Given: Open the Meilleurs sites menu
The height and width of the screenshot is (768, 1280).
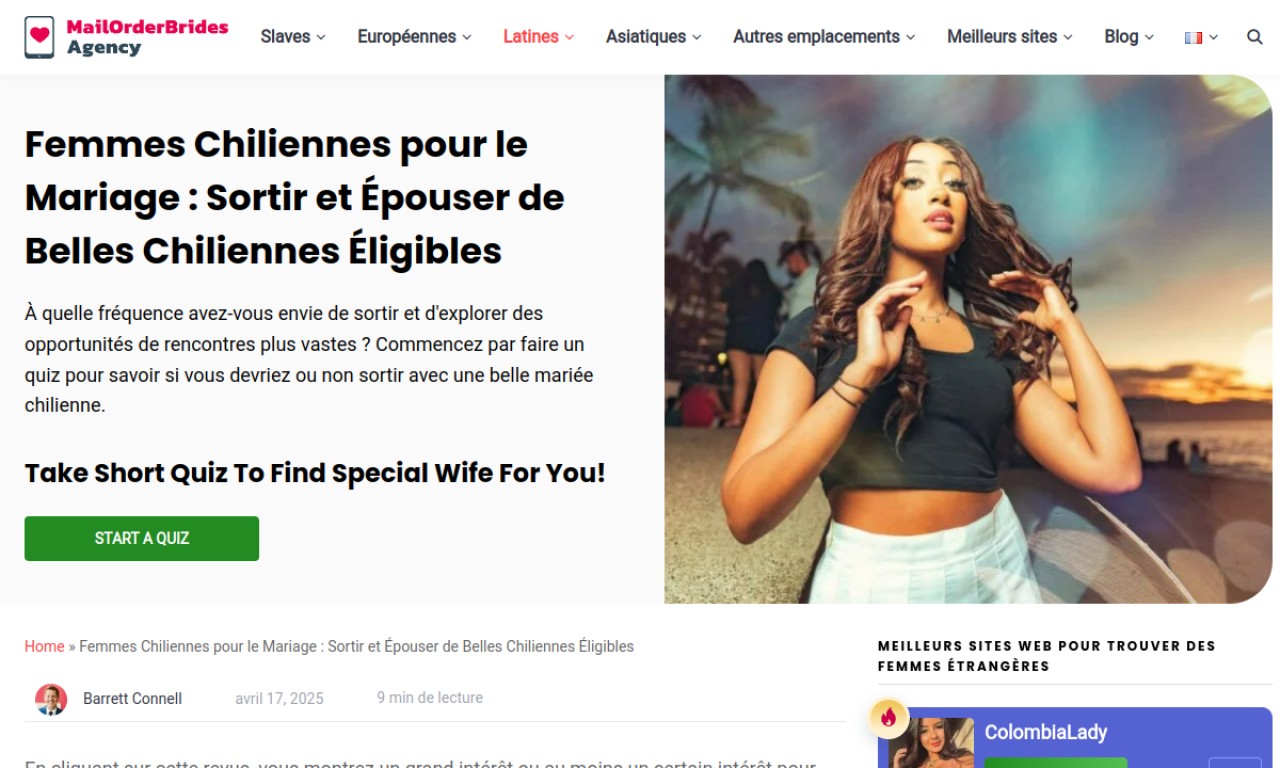Looking at the screenshot, I should click(x=1010, y=37).
